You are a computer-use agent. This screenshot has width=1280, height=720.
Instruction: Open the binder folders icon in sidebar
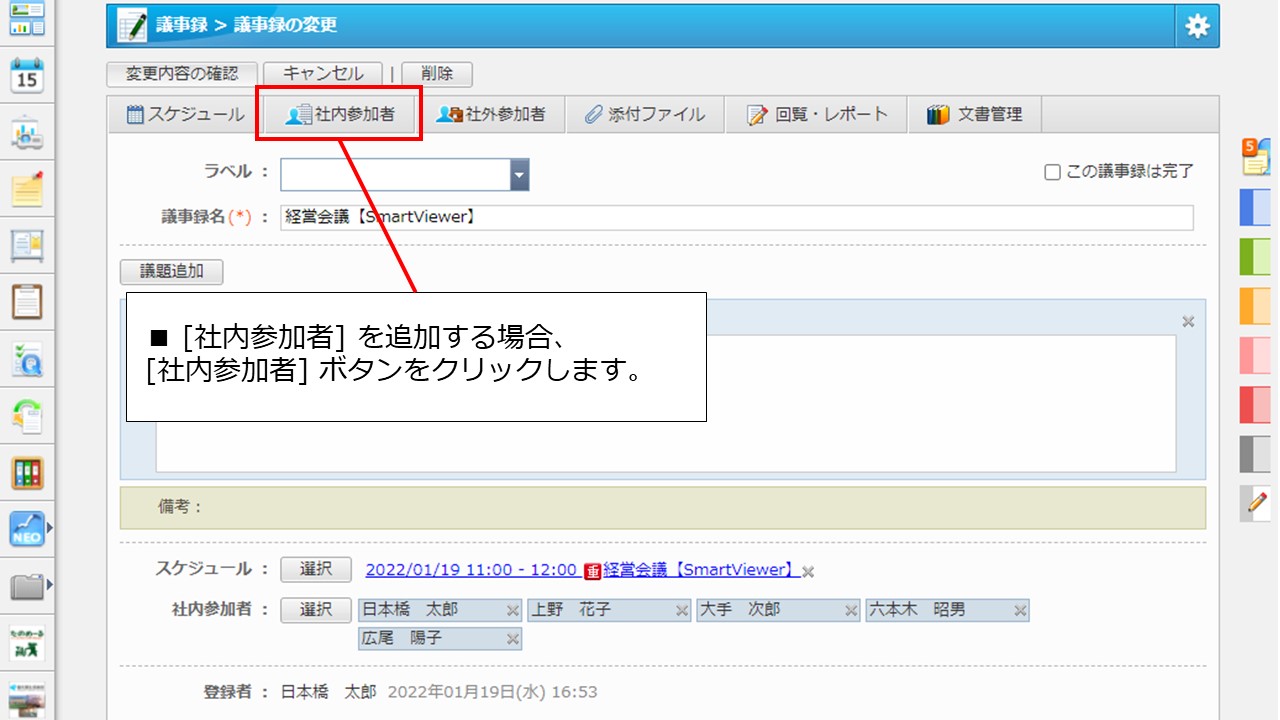27,473
